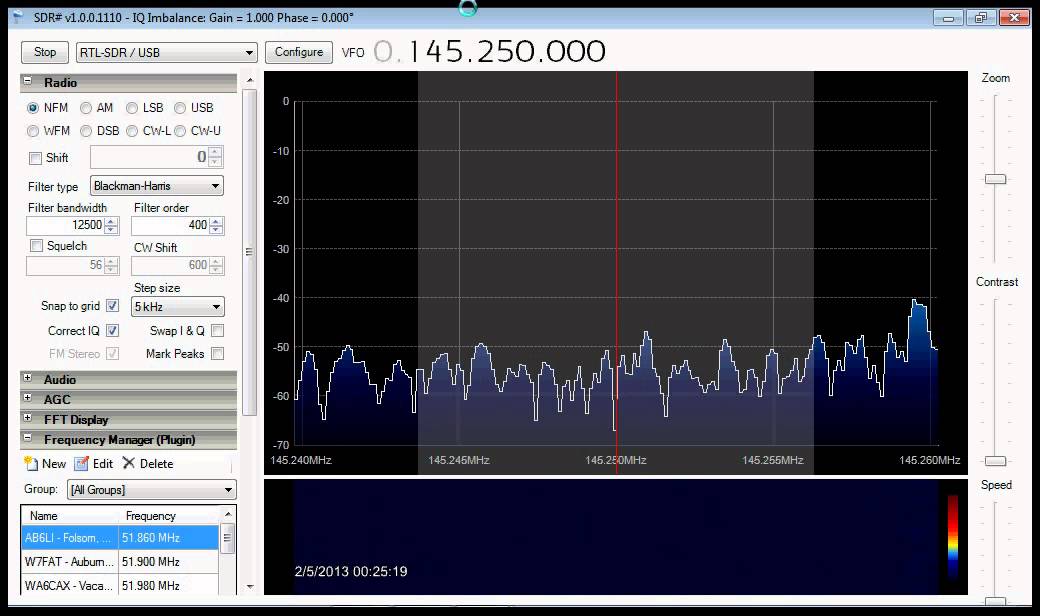Viewport: 1040px width, 616px height.
Task: Click the Filter order input field
Action: (170, 225)
